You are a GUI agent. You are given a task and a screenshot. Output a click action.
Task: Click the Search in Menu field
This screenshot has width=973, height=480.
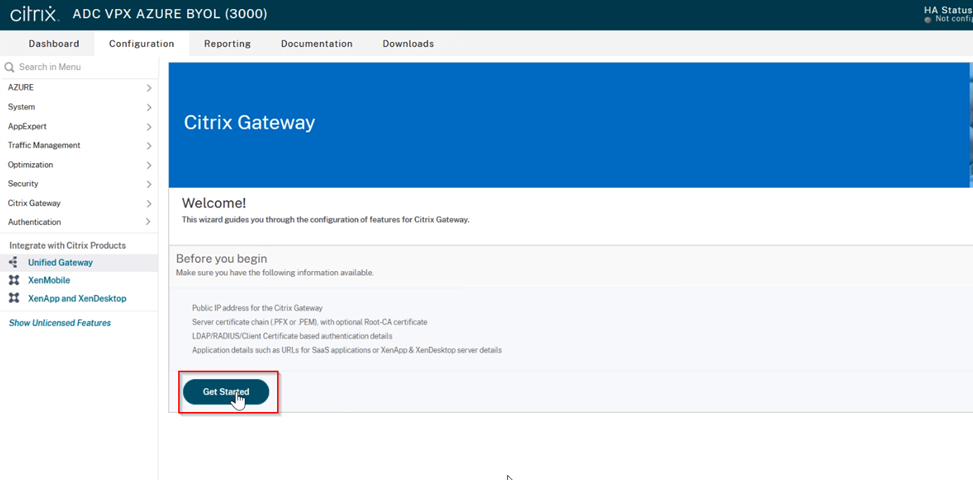(x=79, y=67)
